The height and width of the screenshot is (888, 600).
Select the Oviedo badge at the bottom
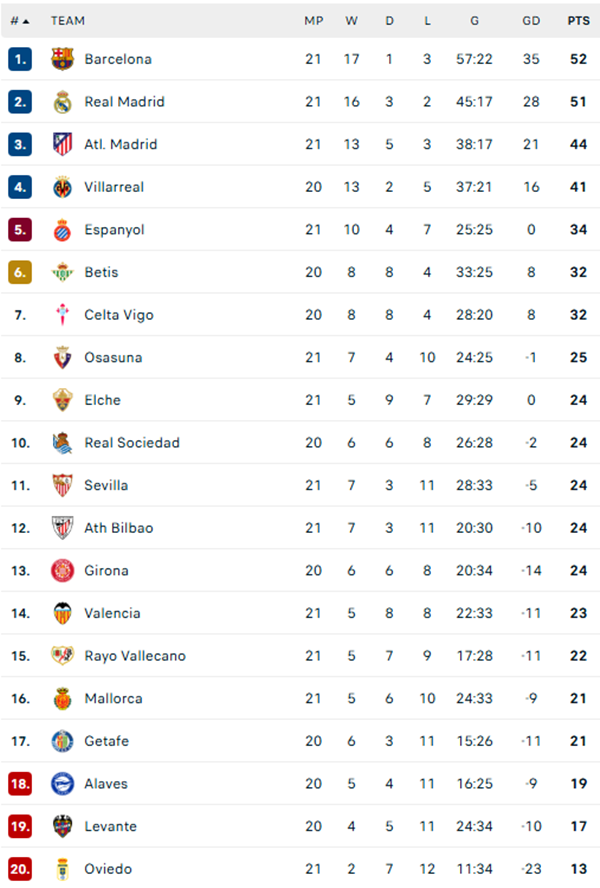62,869
